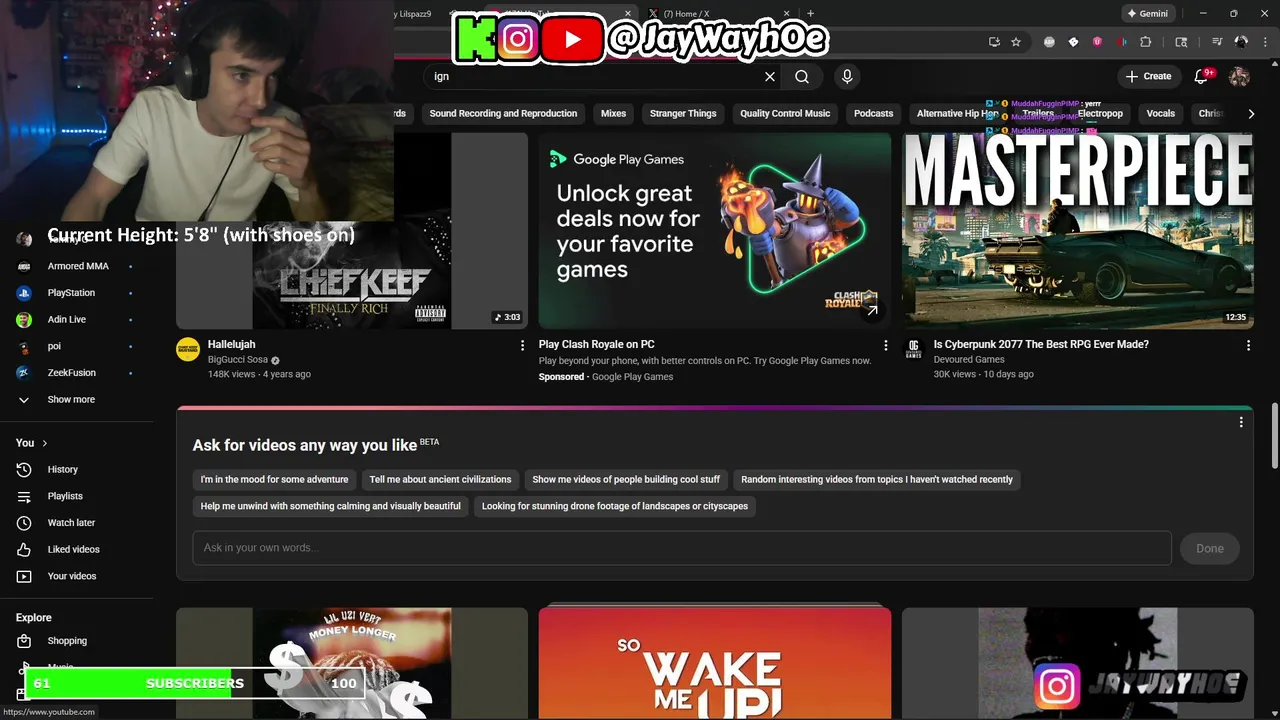Click the Create button
Viewport: 1280px width, 720px height.
click(1148, 76)
